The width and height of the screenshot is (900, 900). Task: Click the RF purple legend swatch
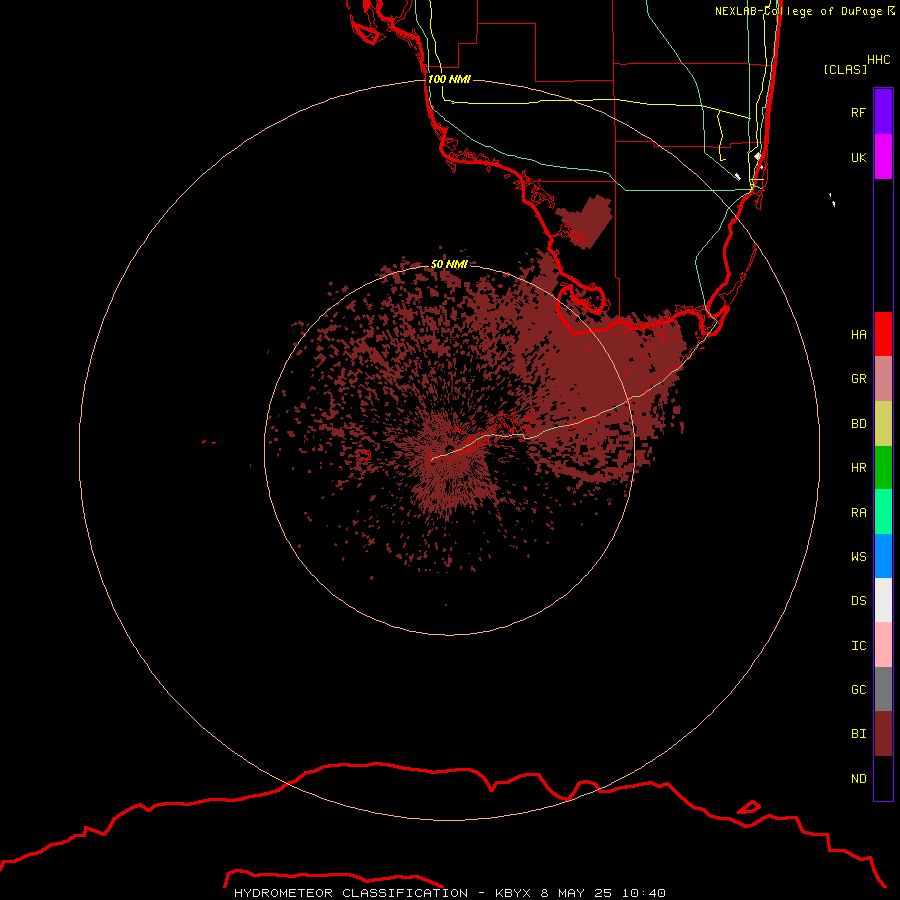(x=883, y=112)
